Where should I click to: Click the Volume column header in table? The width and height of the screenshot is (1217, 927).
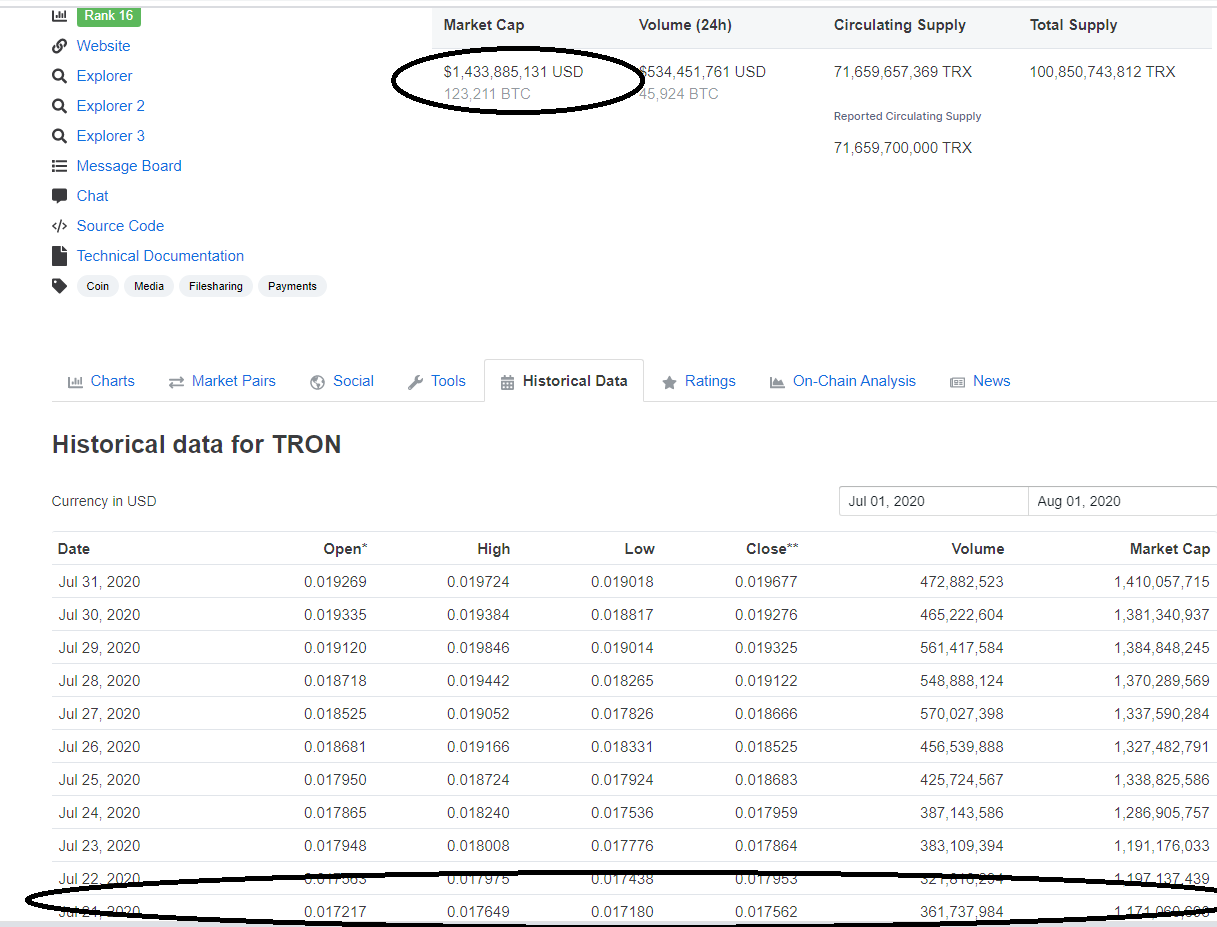tap(977, 549)
